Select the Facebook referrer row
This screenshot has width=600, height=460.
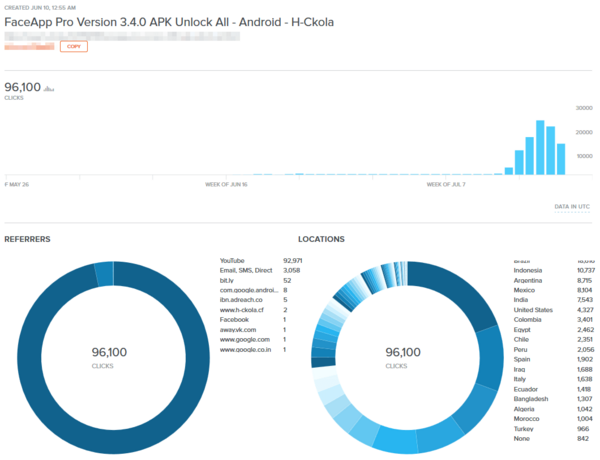tap(234, 319)
